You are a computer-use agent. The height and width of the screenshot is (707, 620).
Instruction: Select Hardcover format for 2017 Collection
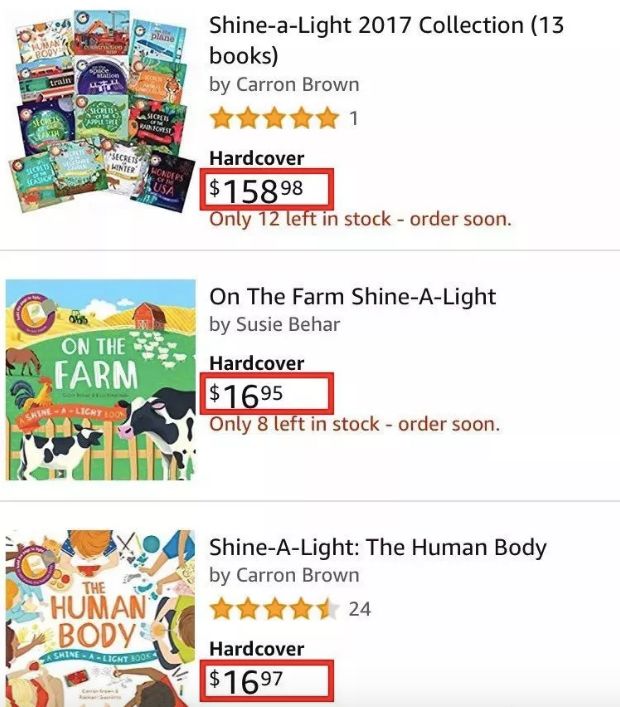[256, 158]
